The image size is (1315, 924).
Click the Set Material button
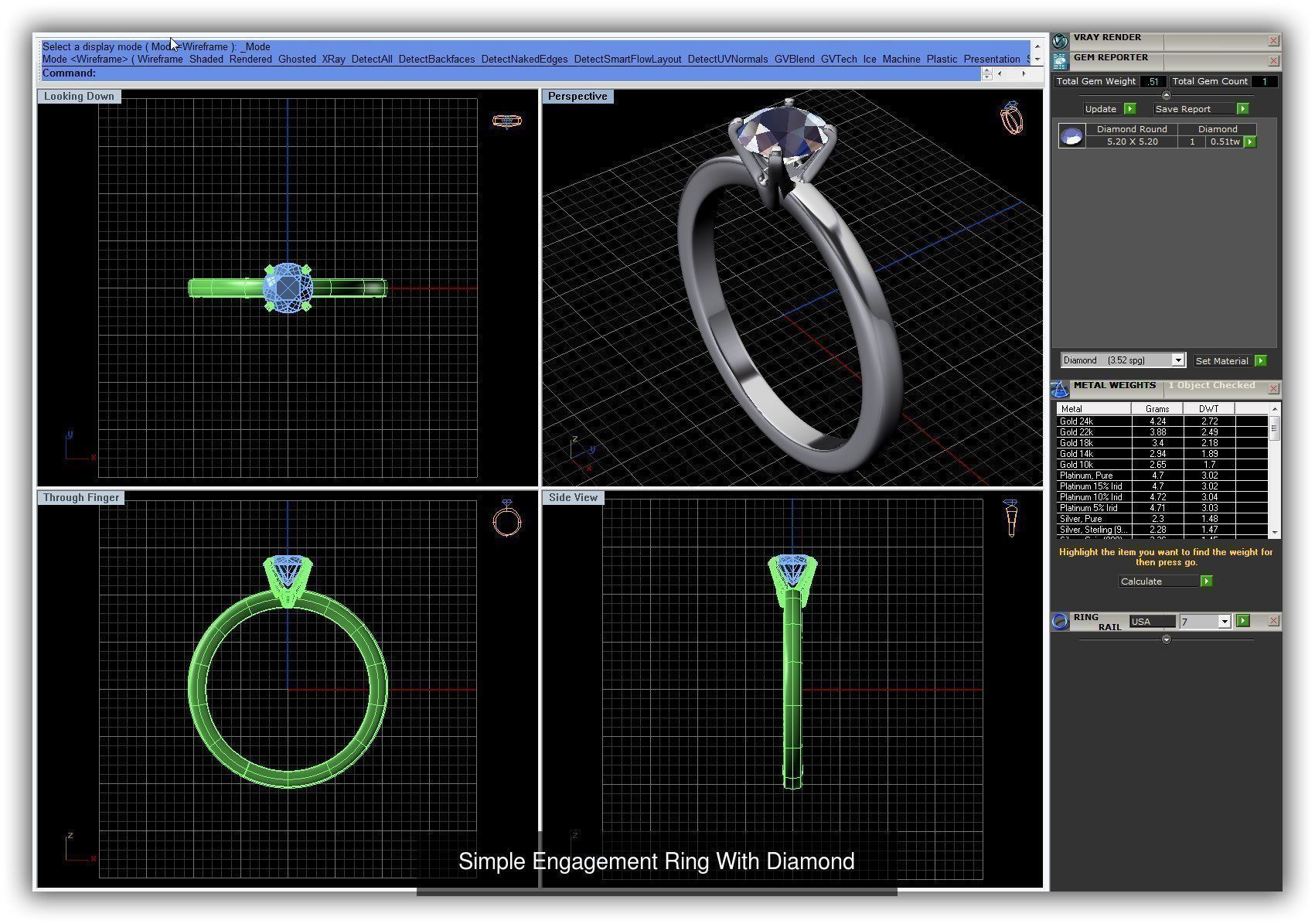click(1222, 361)
